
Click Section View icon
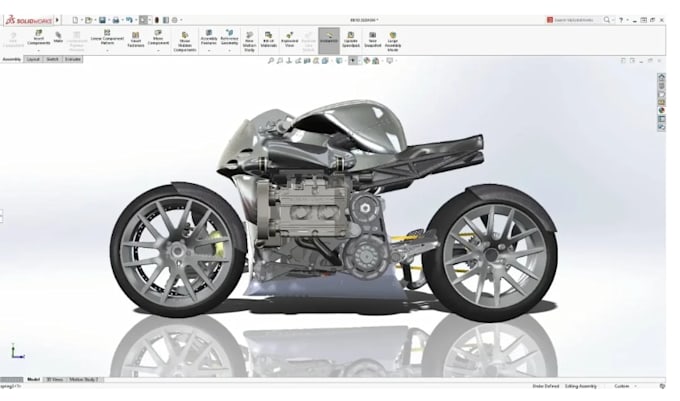307,61
